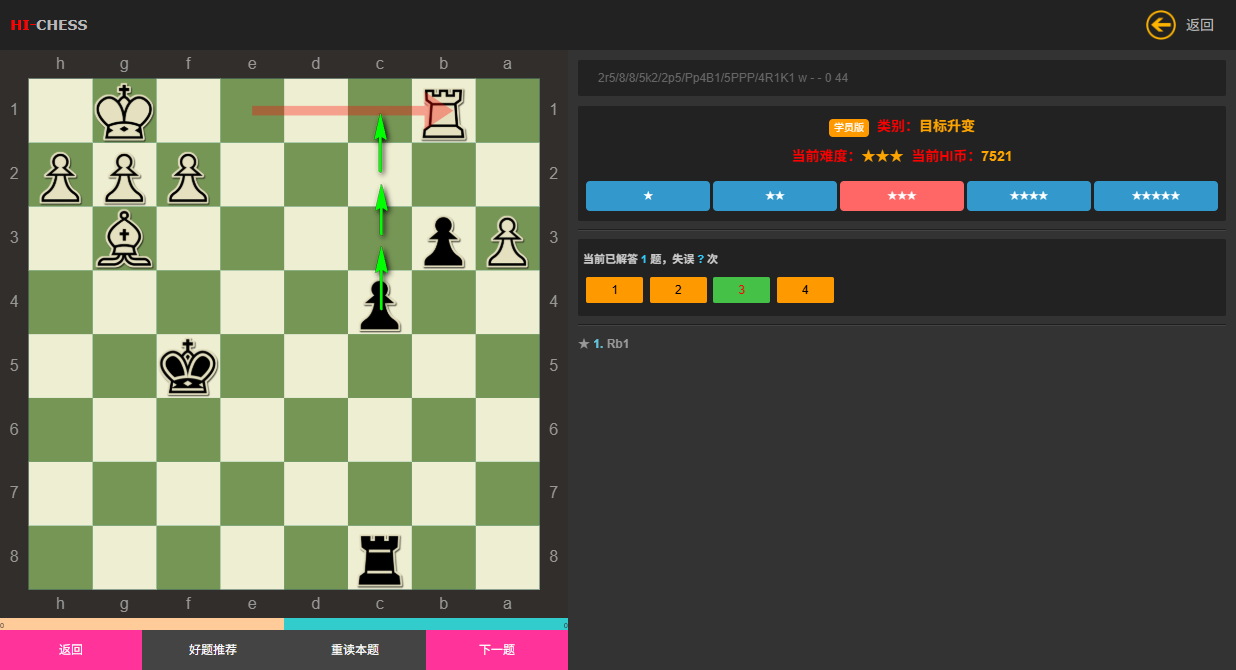Click 重读本题 to reload this puzzle

tap(355, 650)
